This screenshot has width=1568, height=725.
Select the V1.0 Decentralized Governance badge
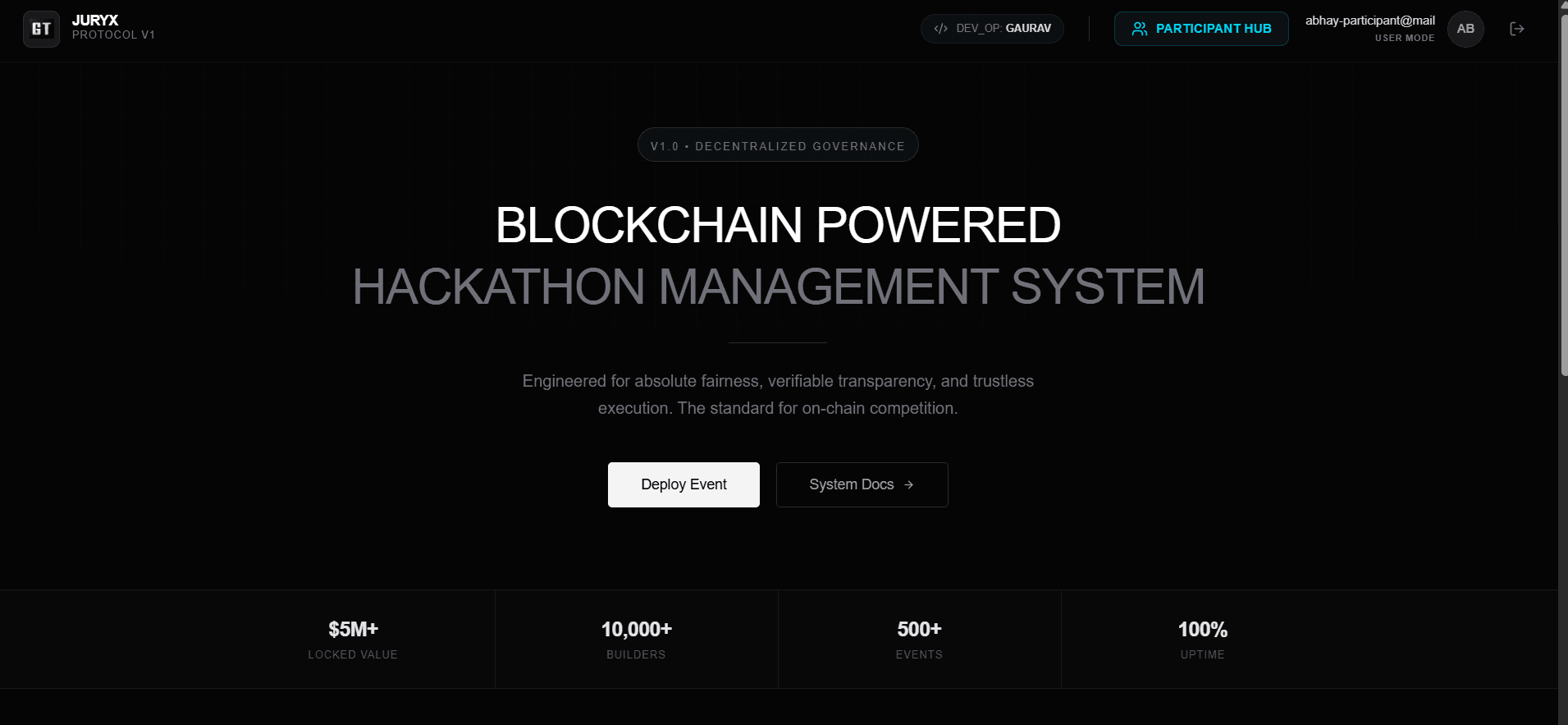point(777,145)
